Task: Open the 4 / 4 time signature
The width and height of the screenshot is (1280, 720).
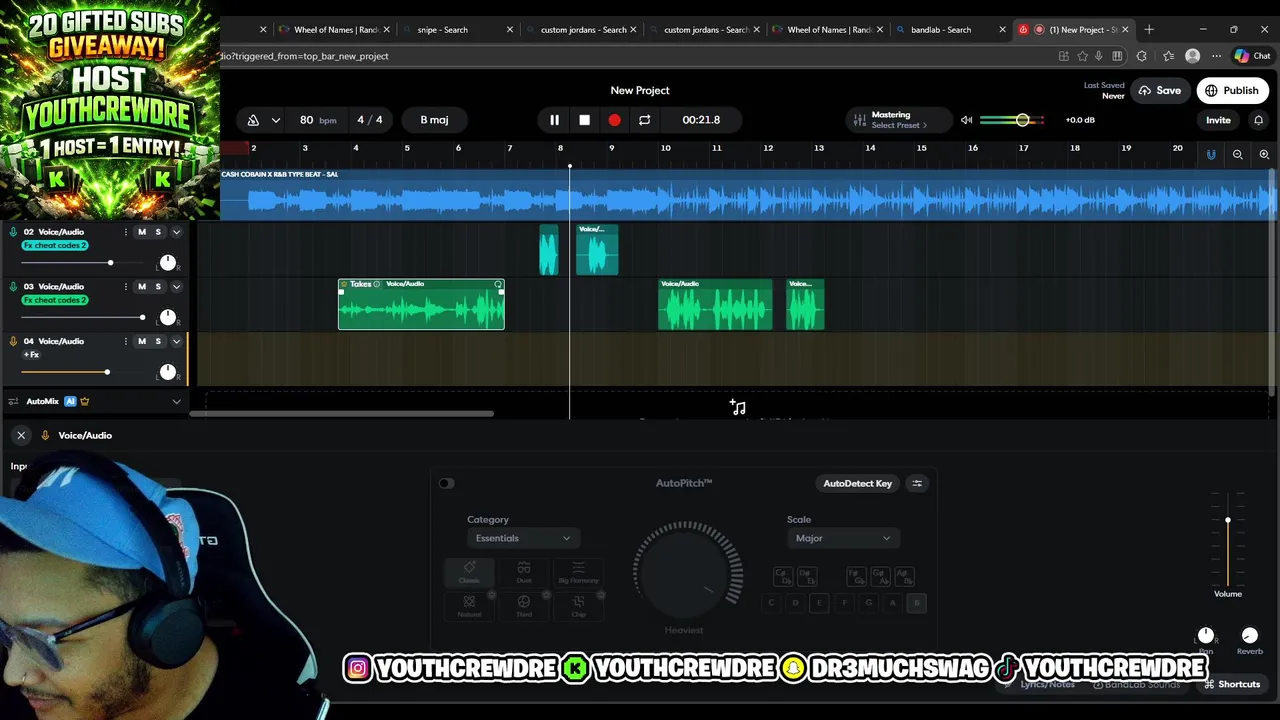Action: coord(370,120)
